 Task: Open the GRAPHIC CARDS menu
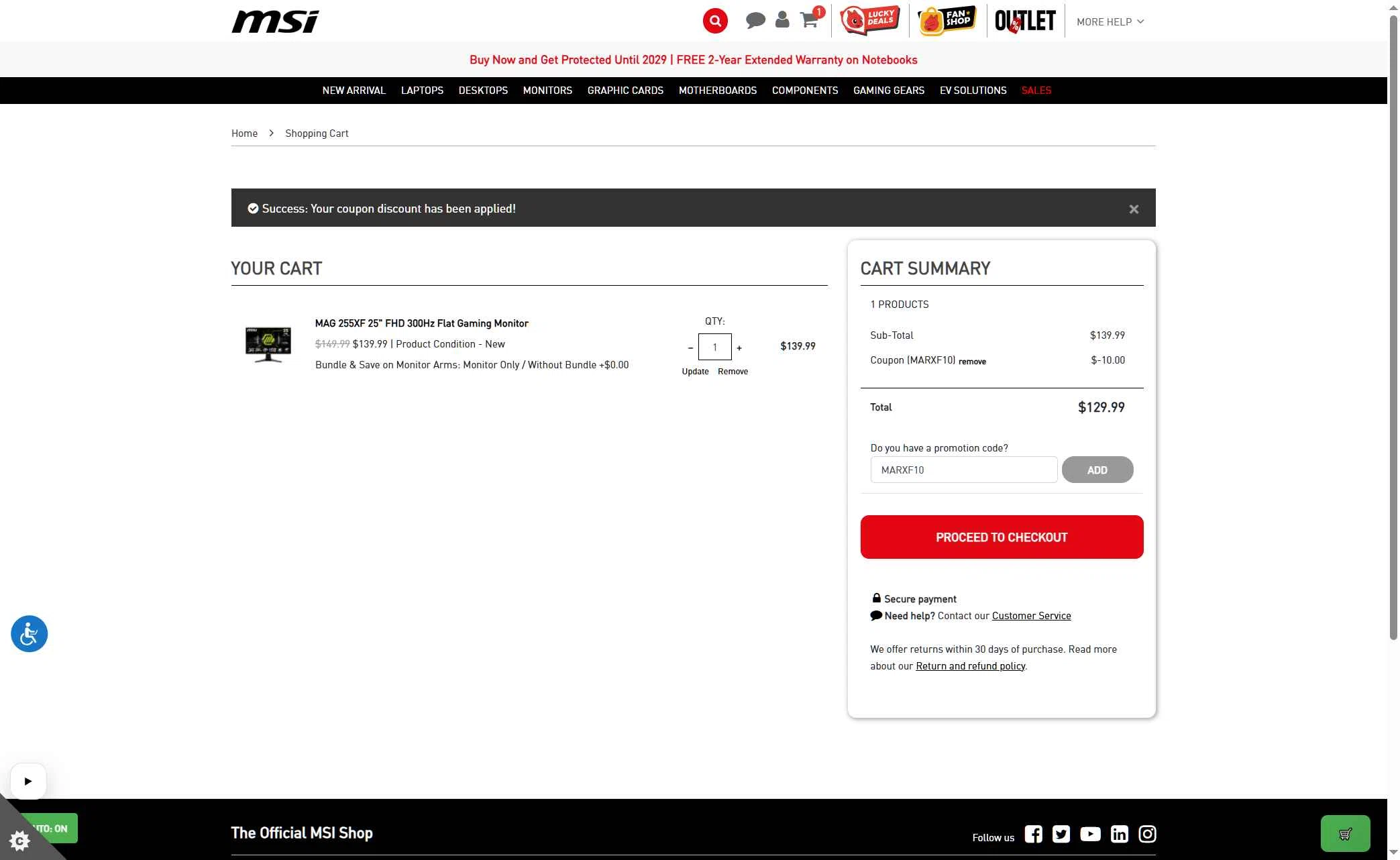(625, 91)
